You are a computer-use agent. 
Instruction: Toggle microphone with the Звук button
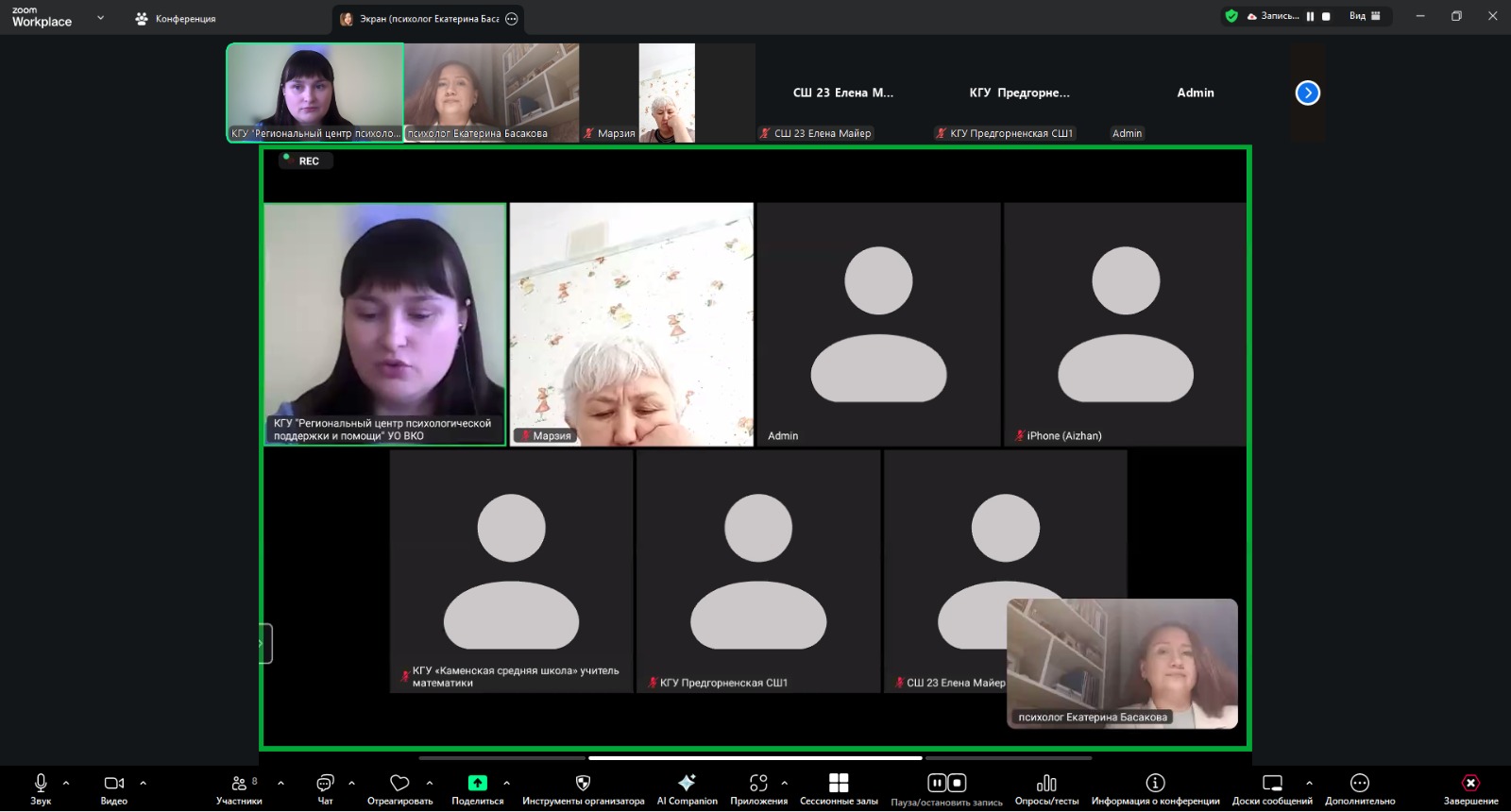click(x=41, y=784)
